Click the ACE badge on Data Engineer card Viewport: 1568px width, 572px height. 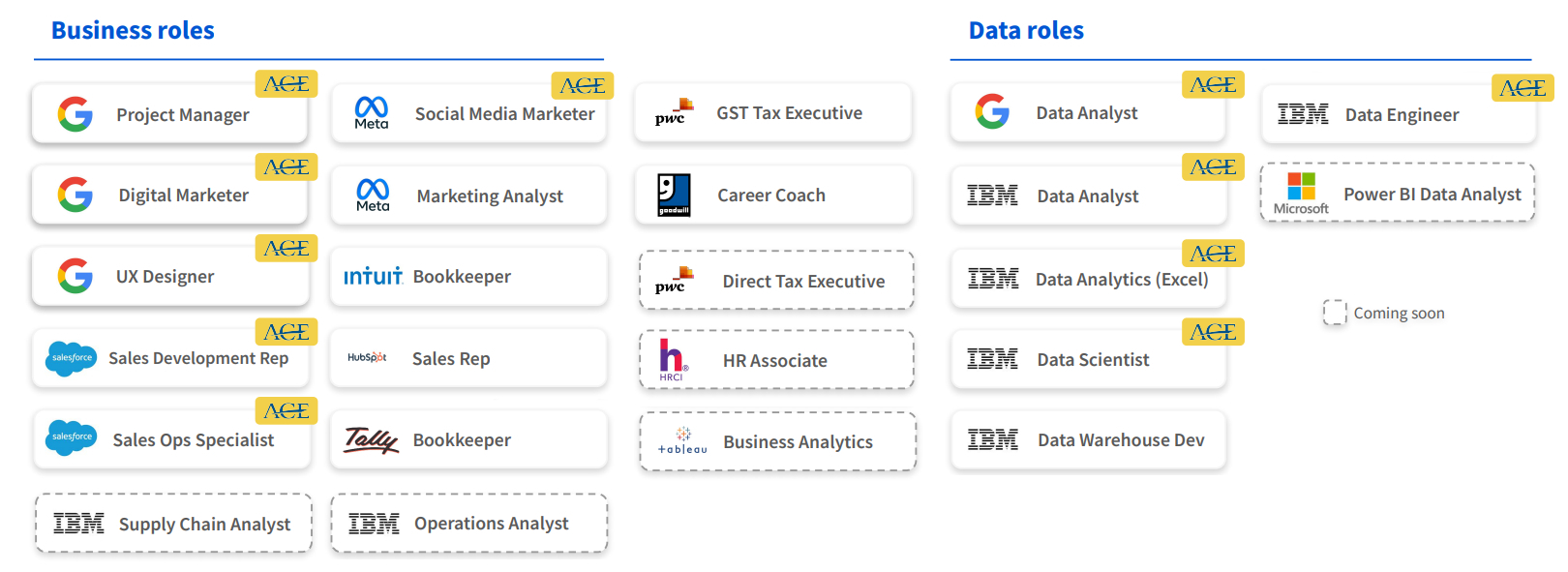pyautogui.click(x=1523, y=88)
